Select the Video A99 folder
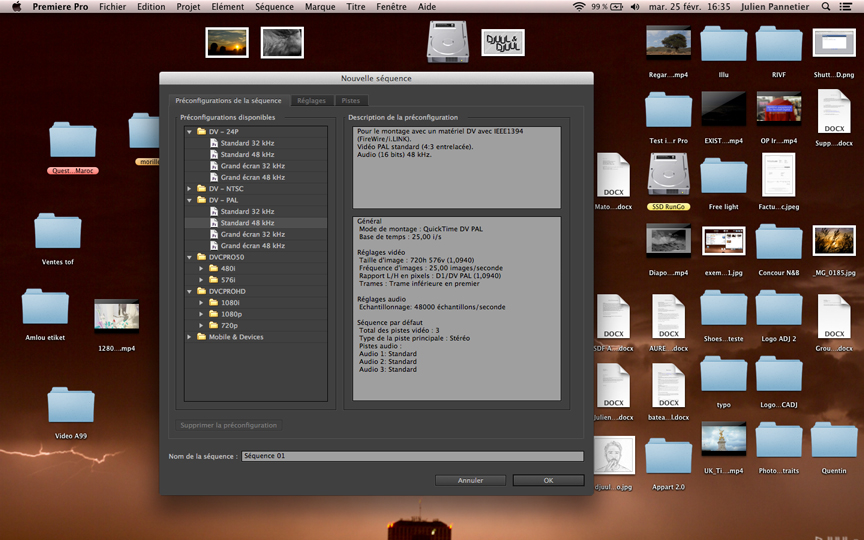 71,405
